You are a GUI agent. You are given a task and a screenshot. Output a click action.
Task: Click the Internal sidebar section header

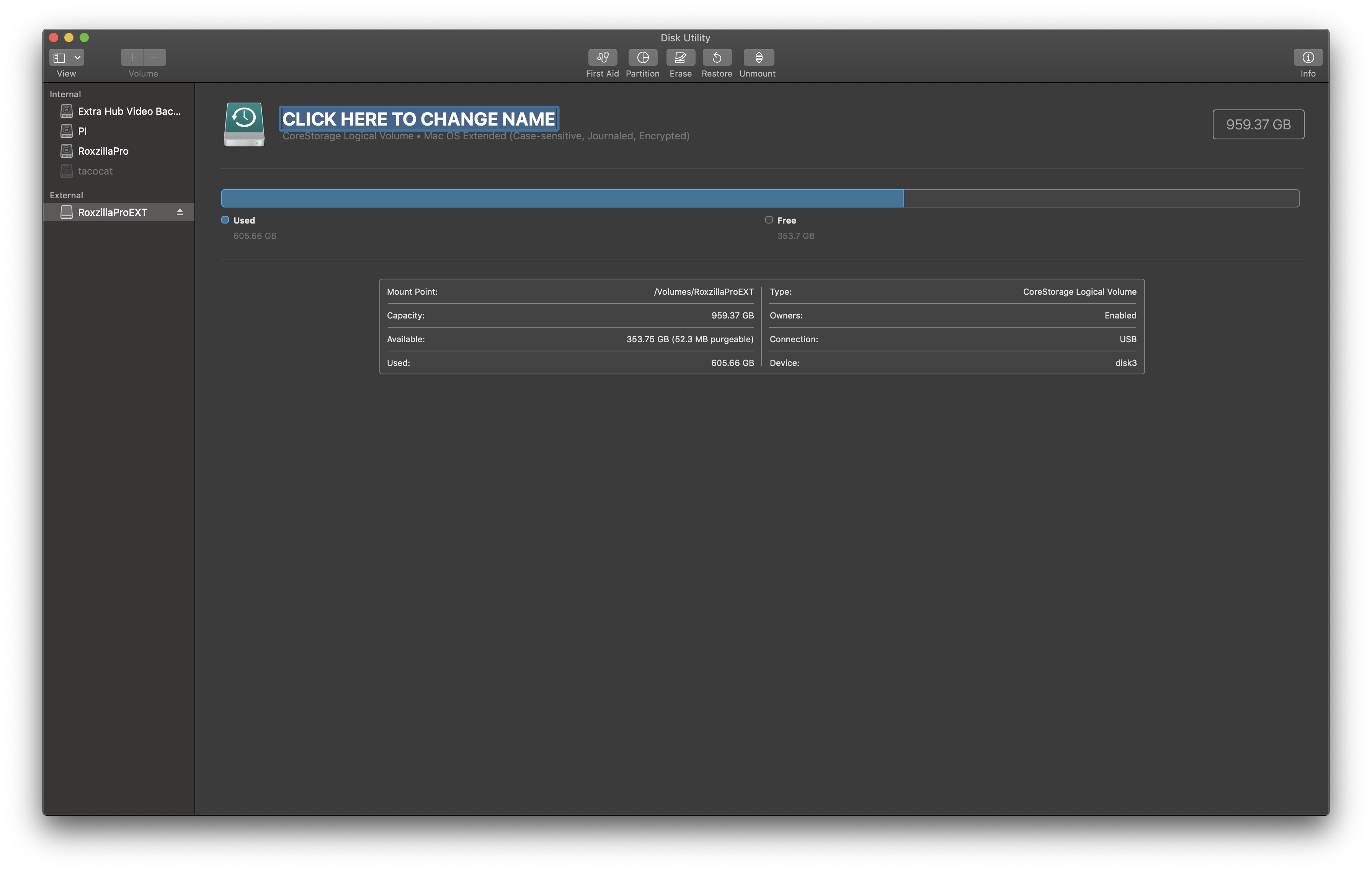pos(65,94)
